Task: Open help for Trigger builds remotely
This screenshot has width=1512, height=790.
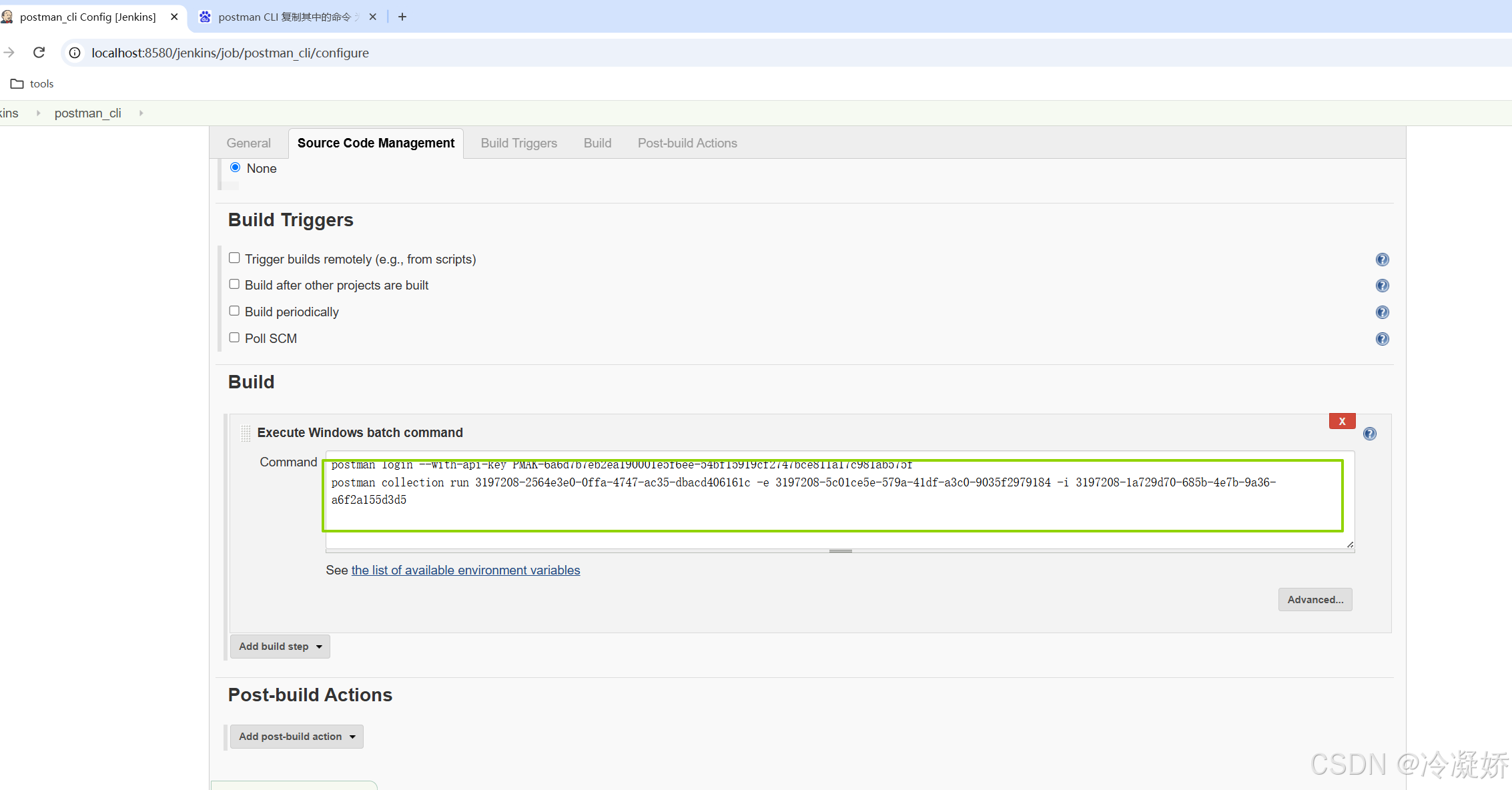Action: click(1382, 260)
